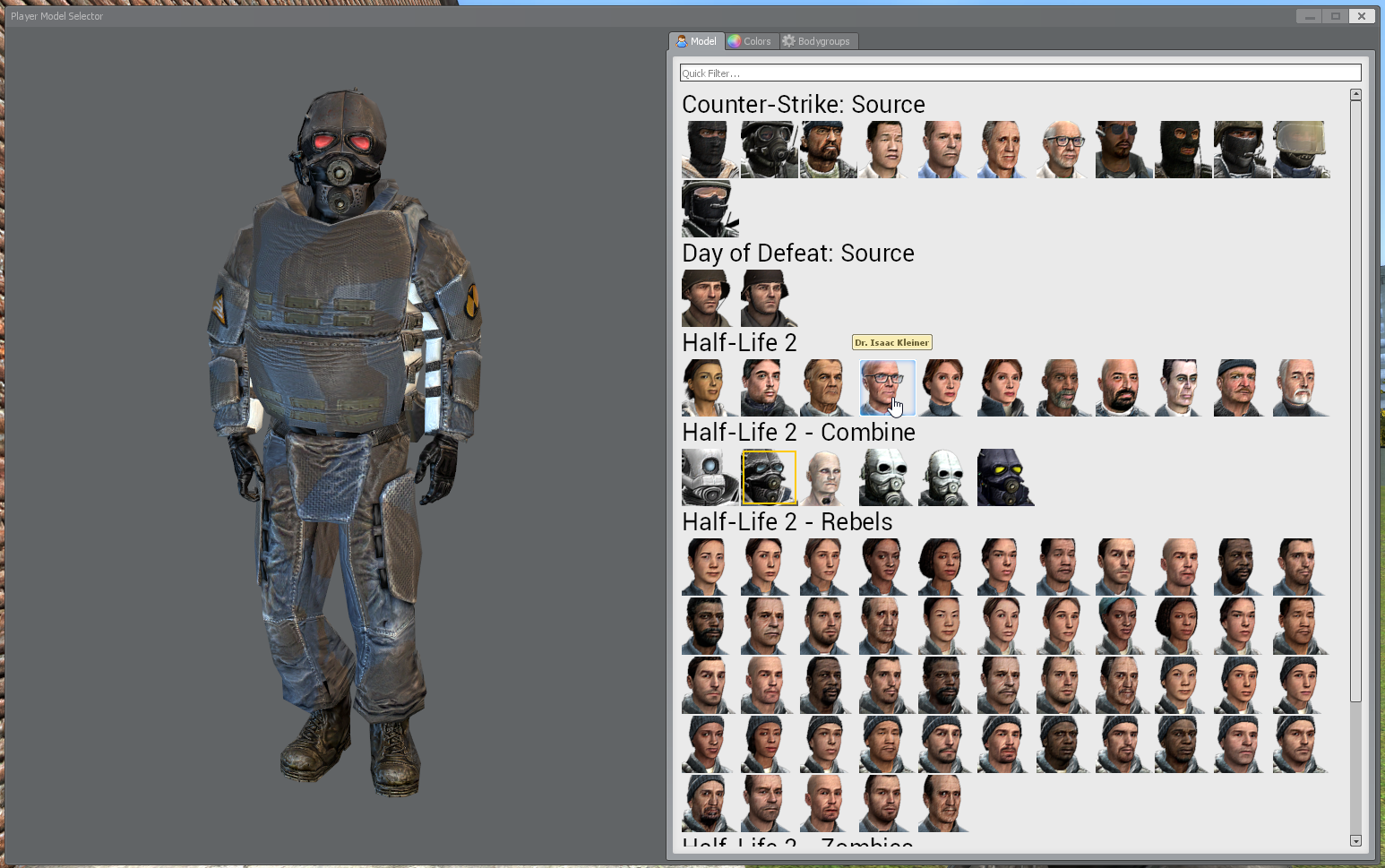1385x868 pixels.
Task: Choose the CS:S three-hole balaclava terrorist
Action: (1183, 150)
